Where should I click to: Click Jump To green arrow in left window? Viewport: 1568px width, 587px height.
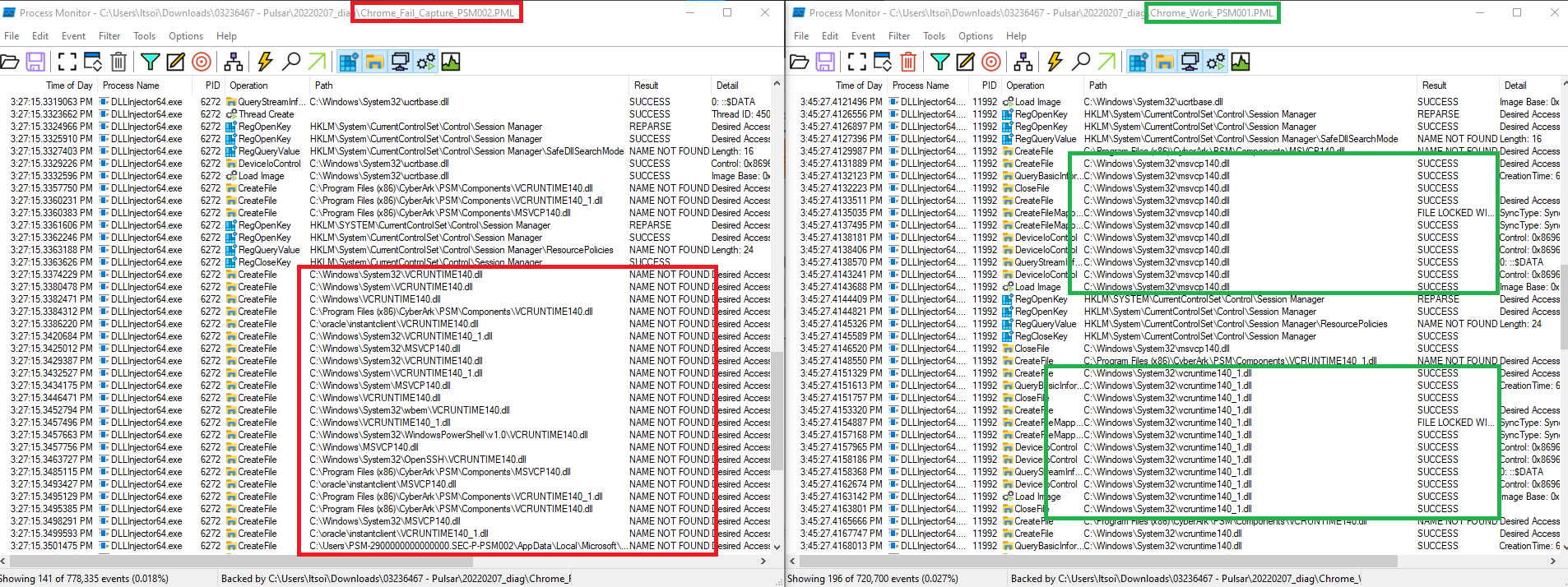(317, 62)
